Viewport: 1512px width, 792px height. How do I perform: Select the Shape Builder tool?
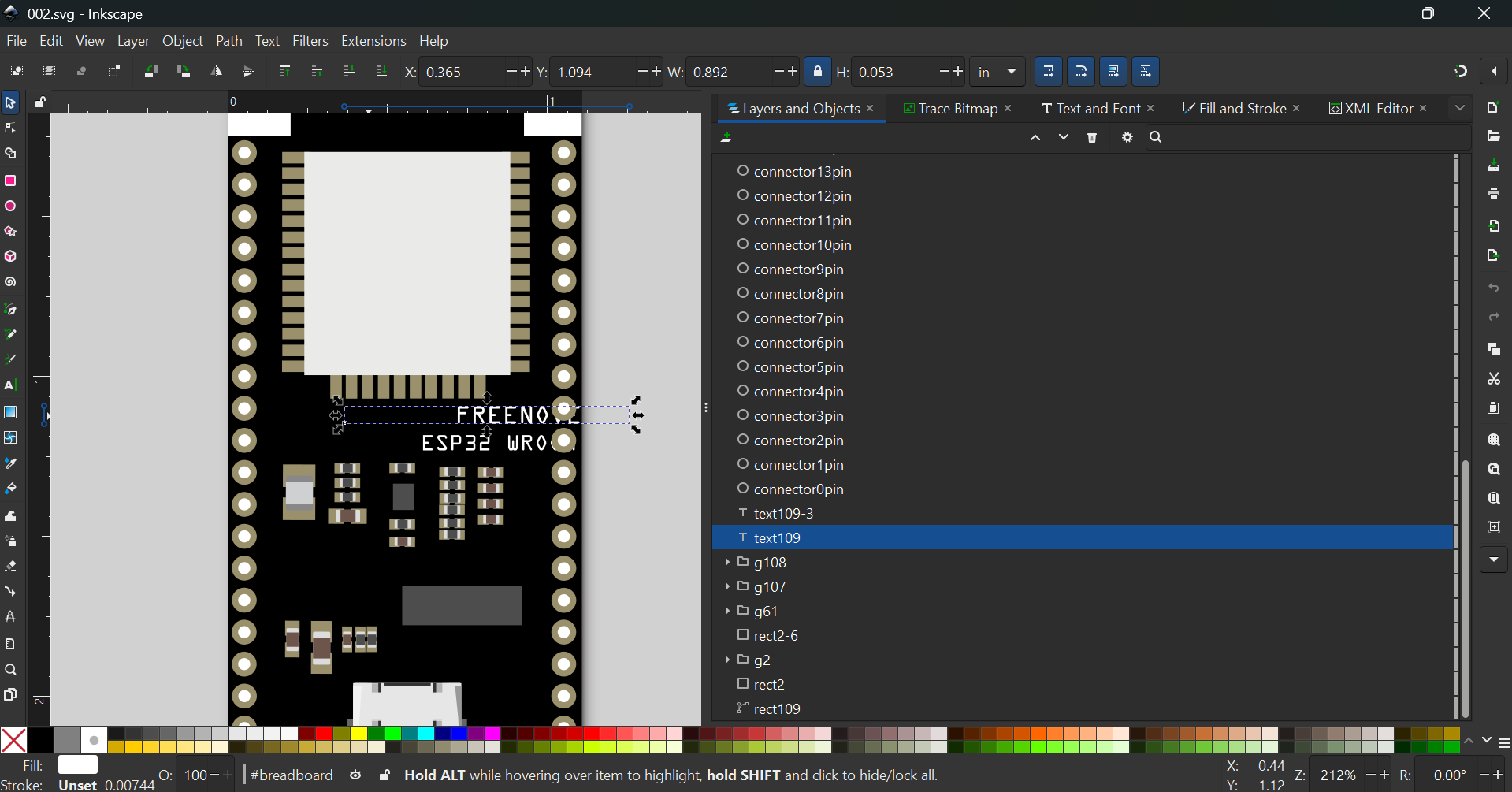coord(10,154)
